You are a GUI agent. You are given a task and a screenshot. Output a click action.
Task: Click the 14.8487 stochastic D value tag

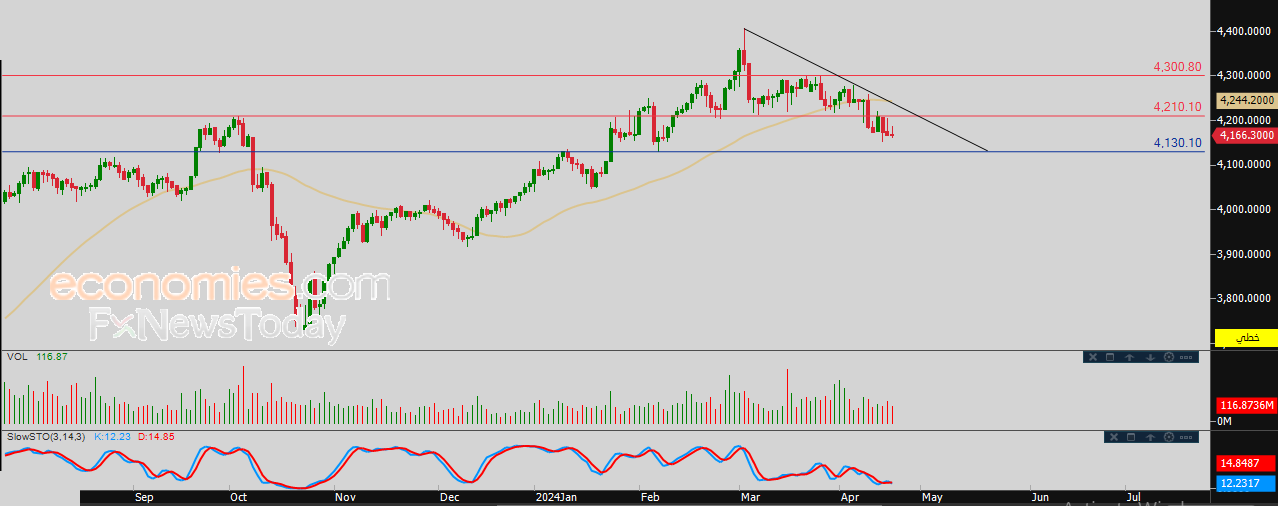click(x=1246, y=463)
